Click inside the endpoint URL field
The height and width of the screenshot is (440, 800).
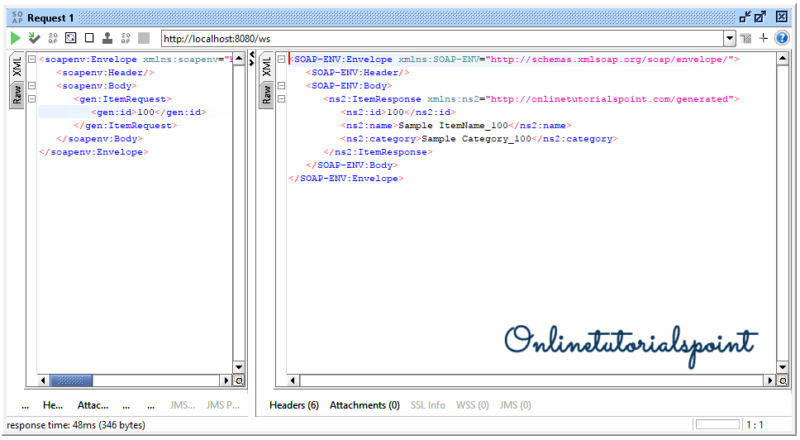point(440,38)
